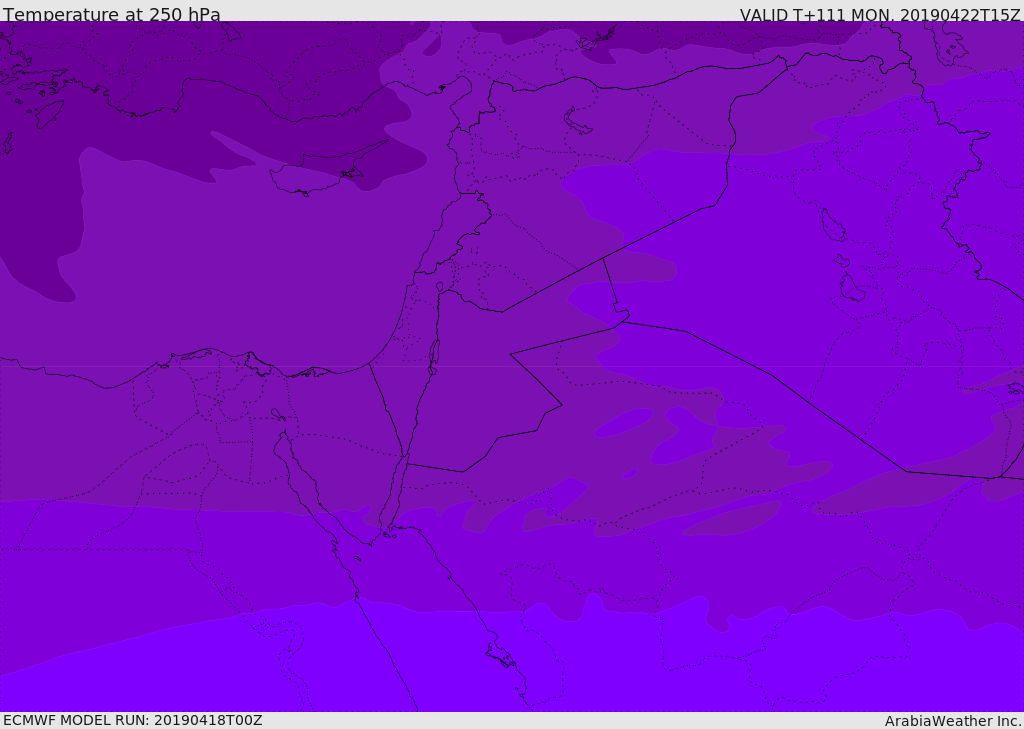Click the 'ECMWF MODEL RUN: 20190418T00Z' text

[x=133, y=720]
